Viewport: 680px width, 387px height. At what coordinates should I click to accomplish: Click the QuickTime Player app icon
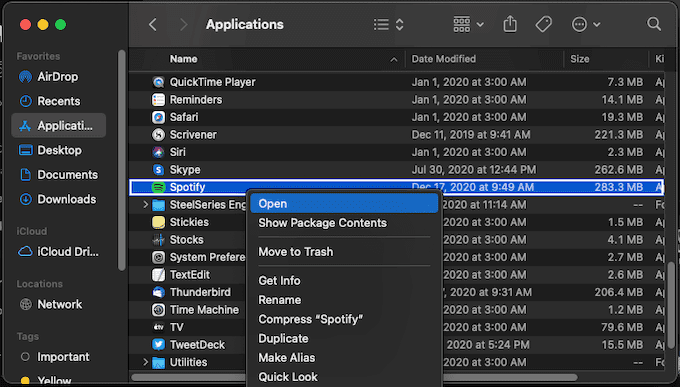158,82
